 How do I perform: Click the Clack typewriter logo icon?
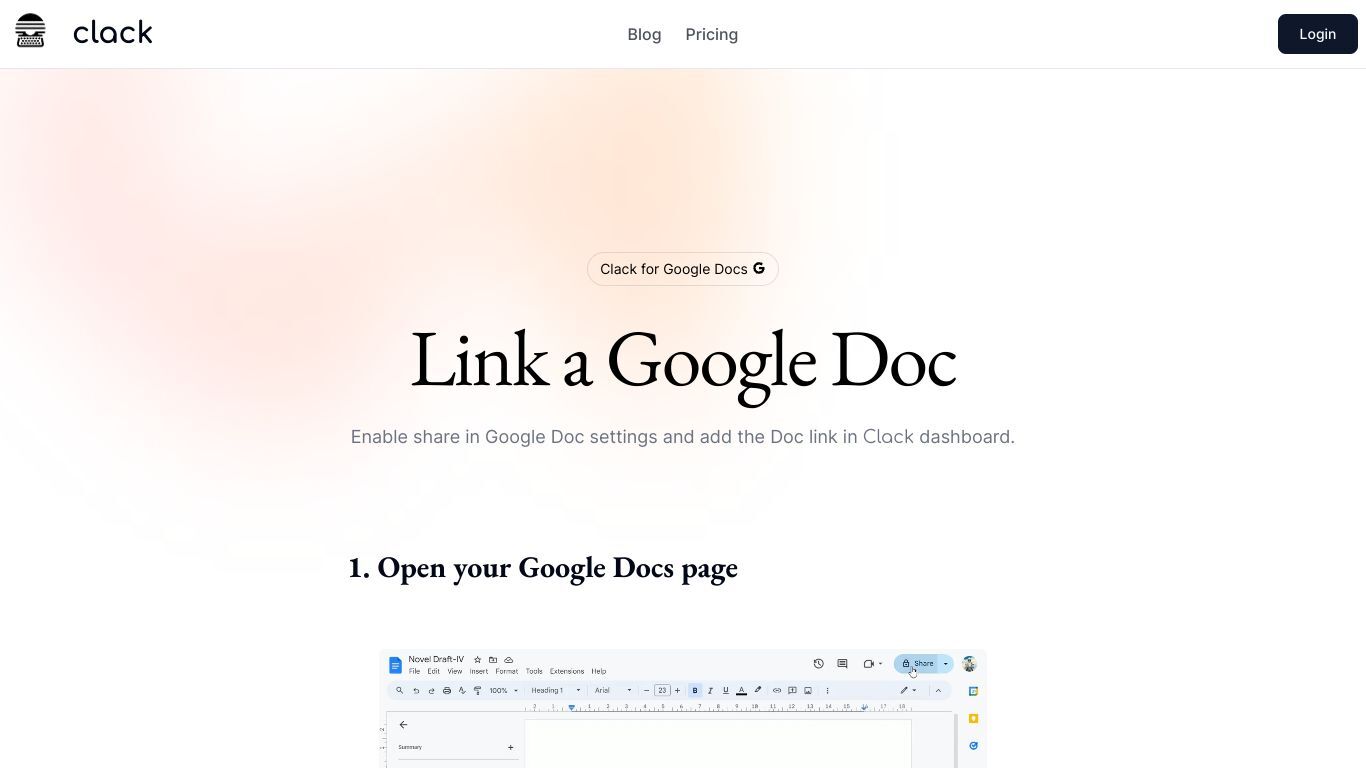point(30,31)
